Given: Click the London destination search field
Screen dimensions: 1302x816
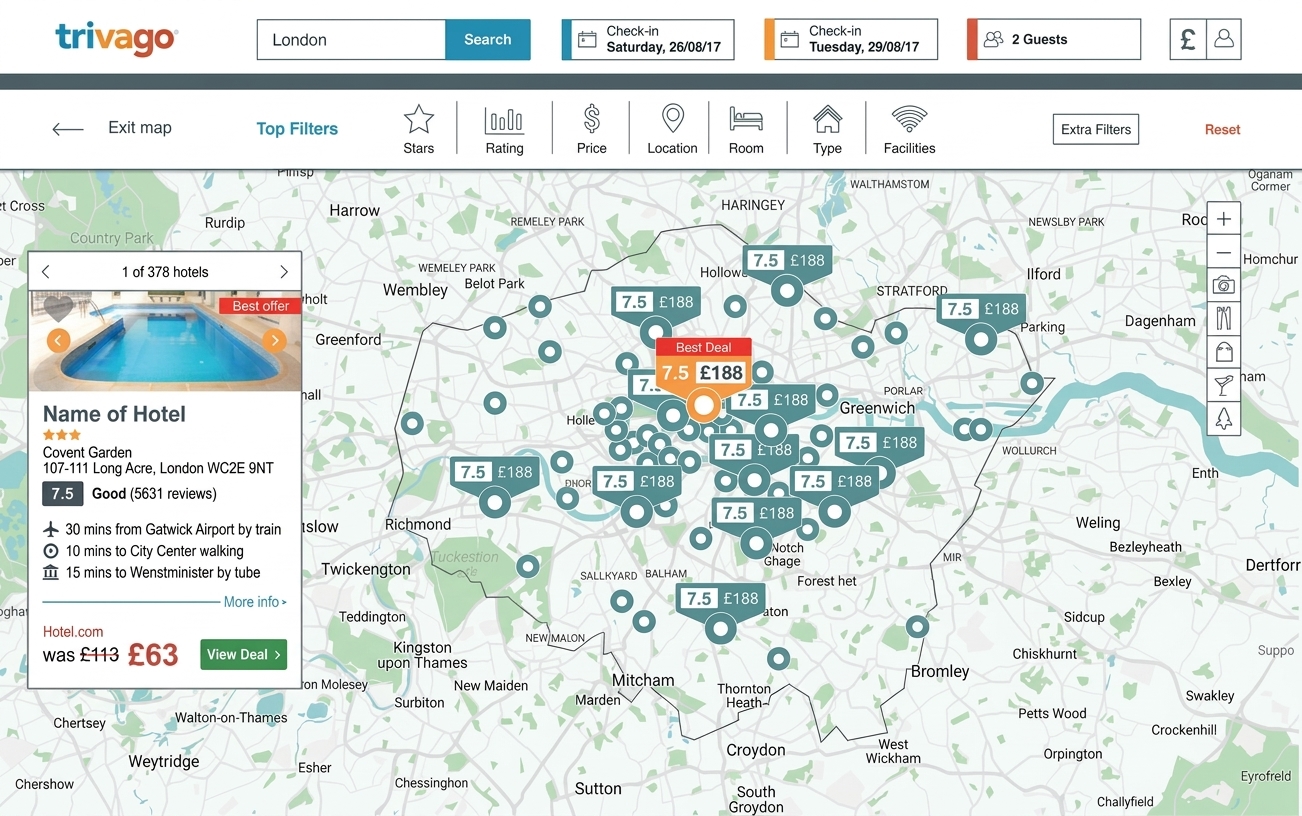Looking at the screenshot, I should 351,40.
